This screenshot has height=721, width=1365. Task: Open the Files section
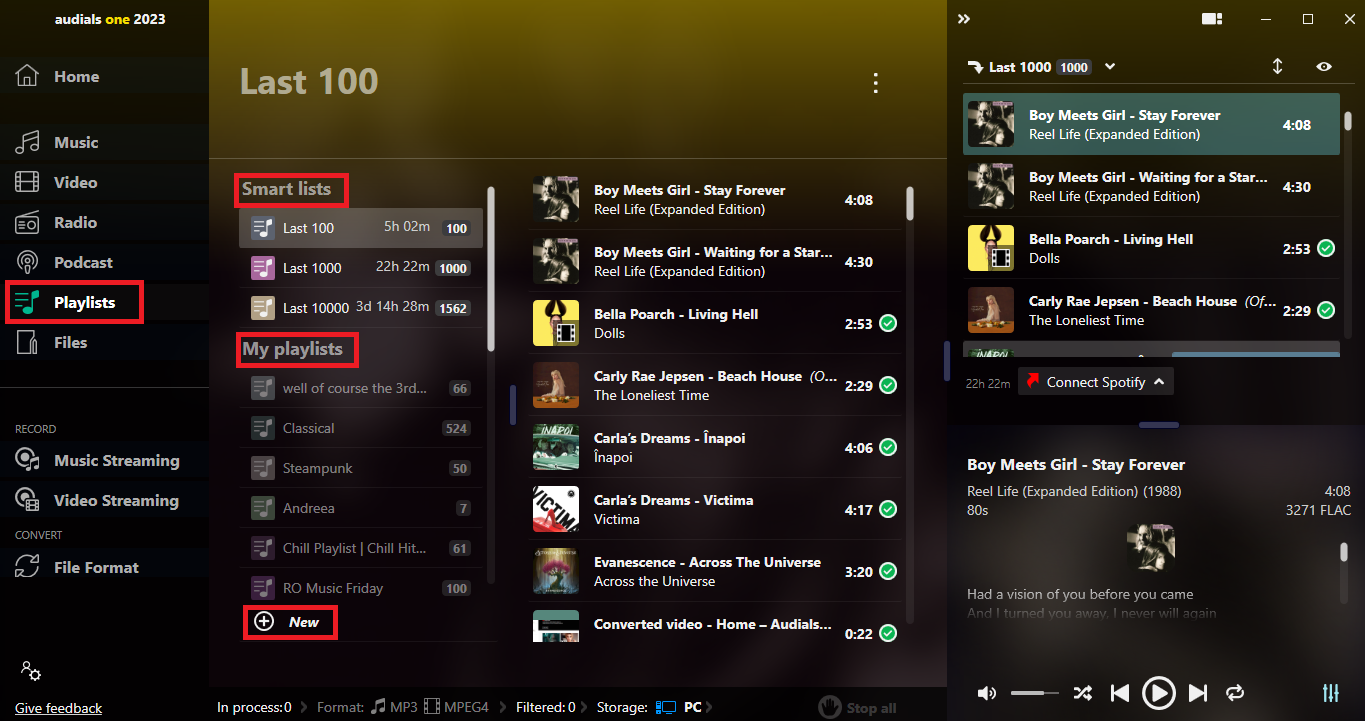coord(70,343)
